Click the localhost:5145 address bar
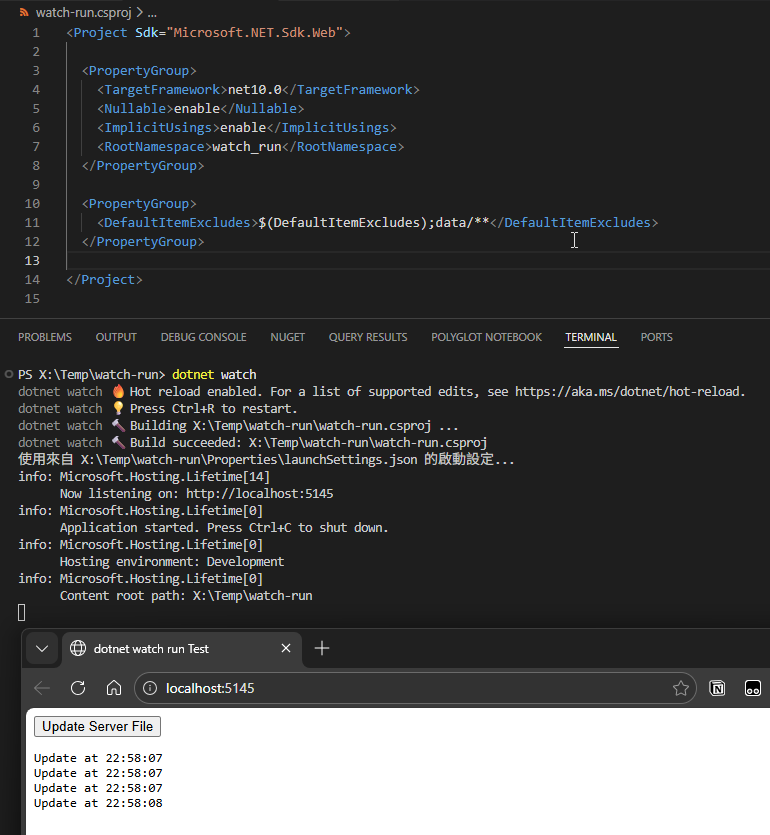Viewport: 770px width, 835px height. tap(400, 688)
